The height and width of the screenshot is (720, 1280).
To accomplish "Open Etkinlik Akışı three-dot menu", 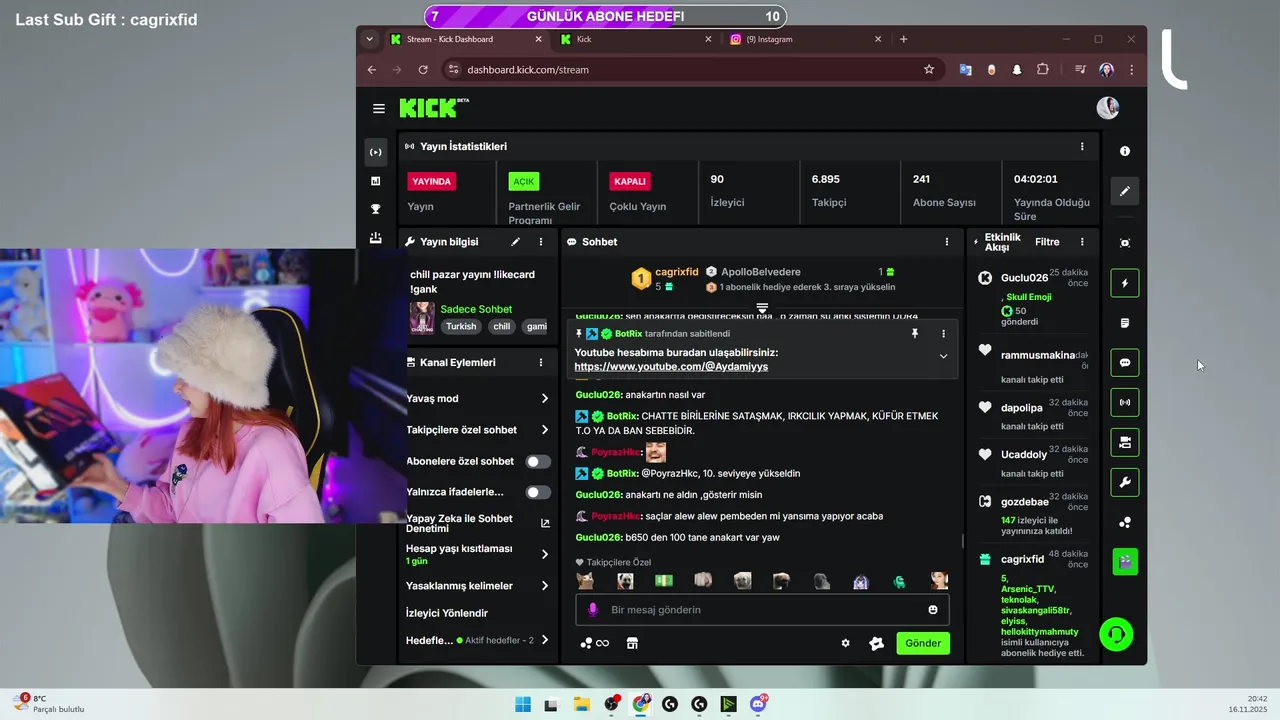I will click(x=1081, y=242).
